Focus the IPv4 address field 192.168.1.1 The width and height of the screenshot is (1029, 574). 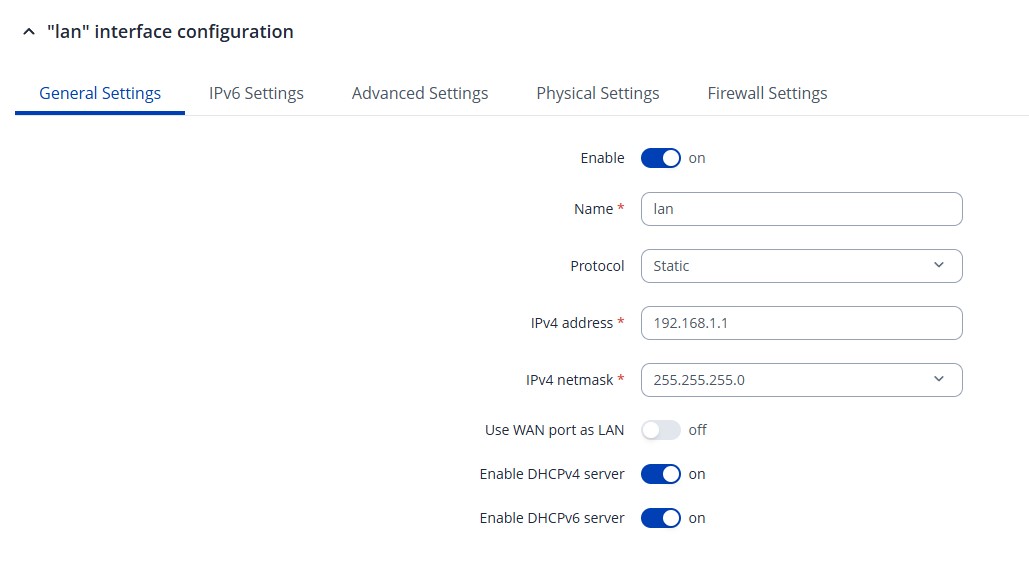800,323
